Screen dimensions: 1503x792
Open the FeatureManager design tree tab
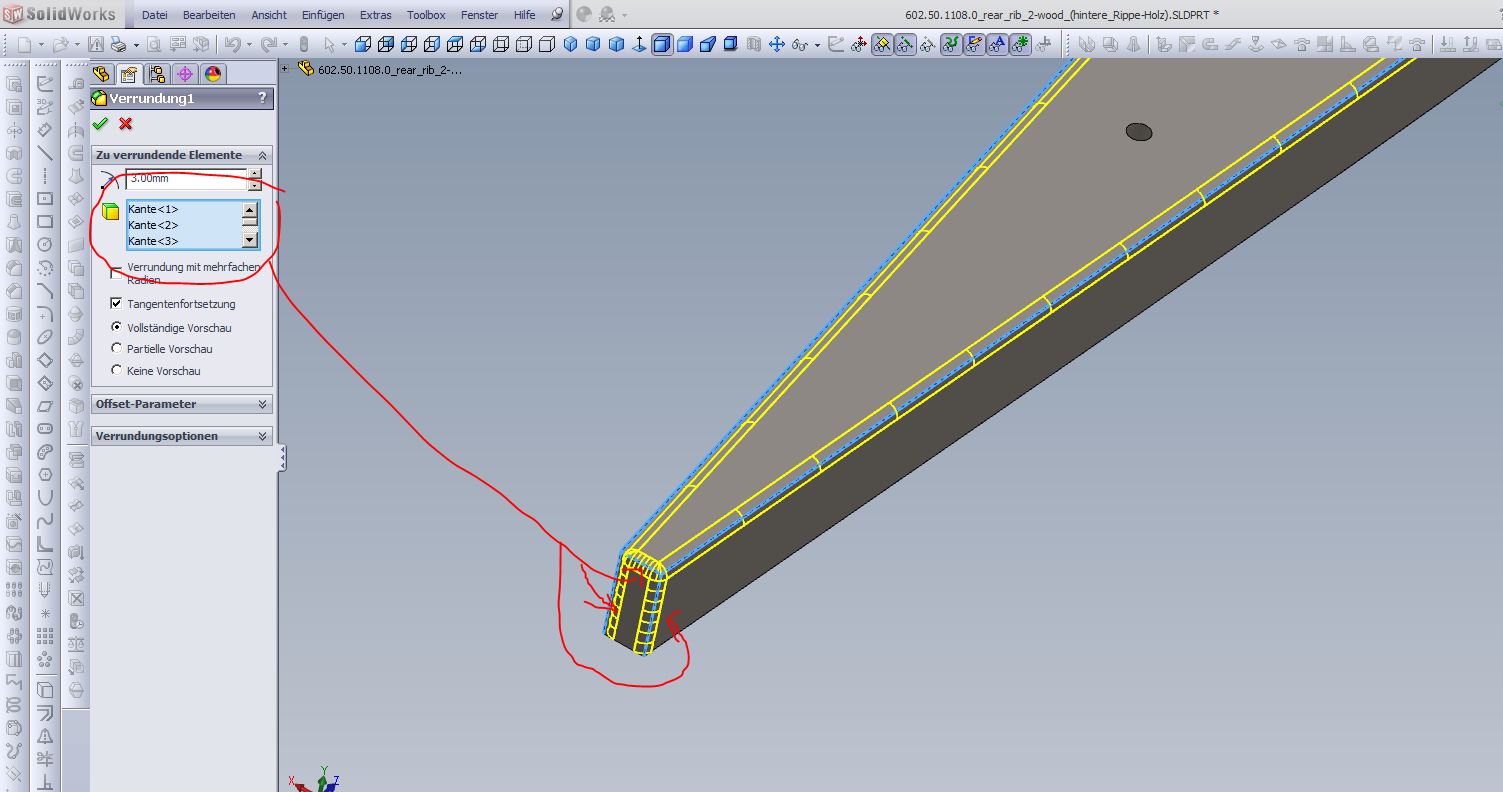coord(101,74)
